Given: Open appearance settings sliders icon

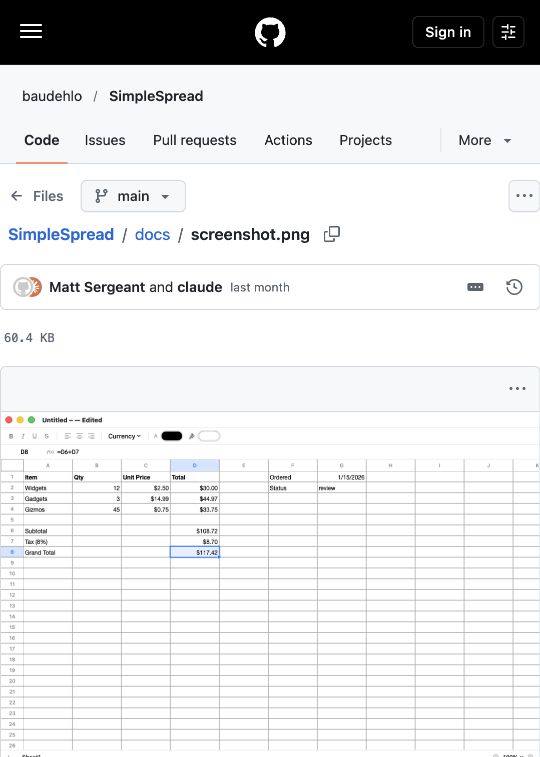Looking at the screenshot, I should (508, 32).
